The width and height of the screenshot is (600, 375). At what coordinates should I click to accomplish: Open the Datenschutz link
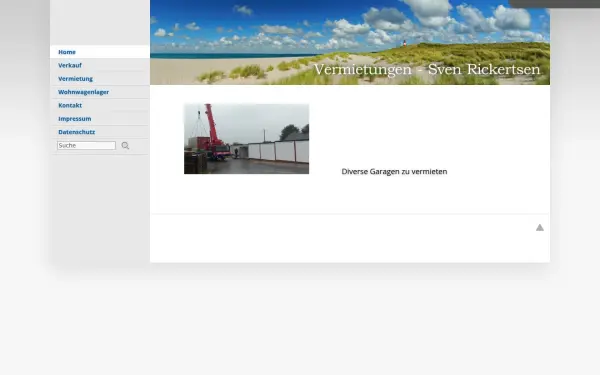(99, 132)
